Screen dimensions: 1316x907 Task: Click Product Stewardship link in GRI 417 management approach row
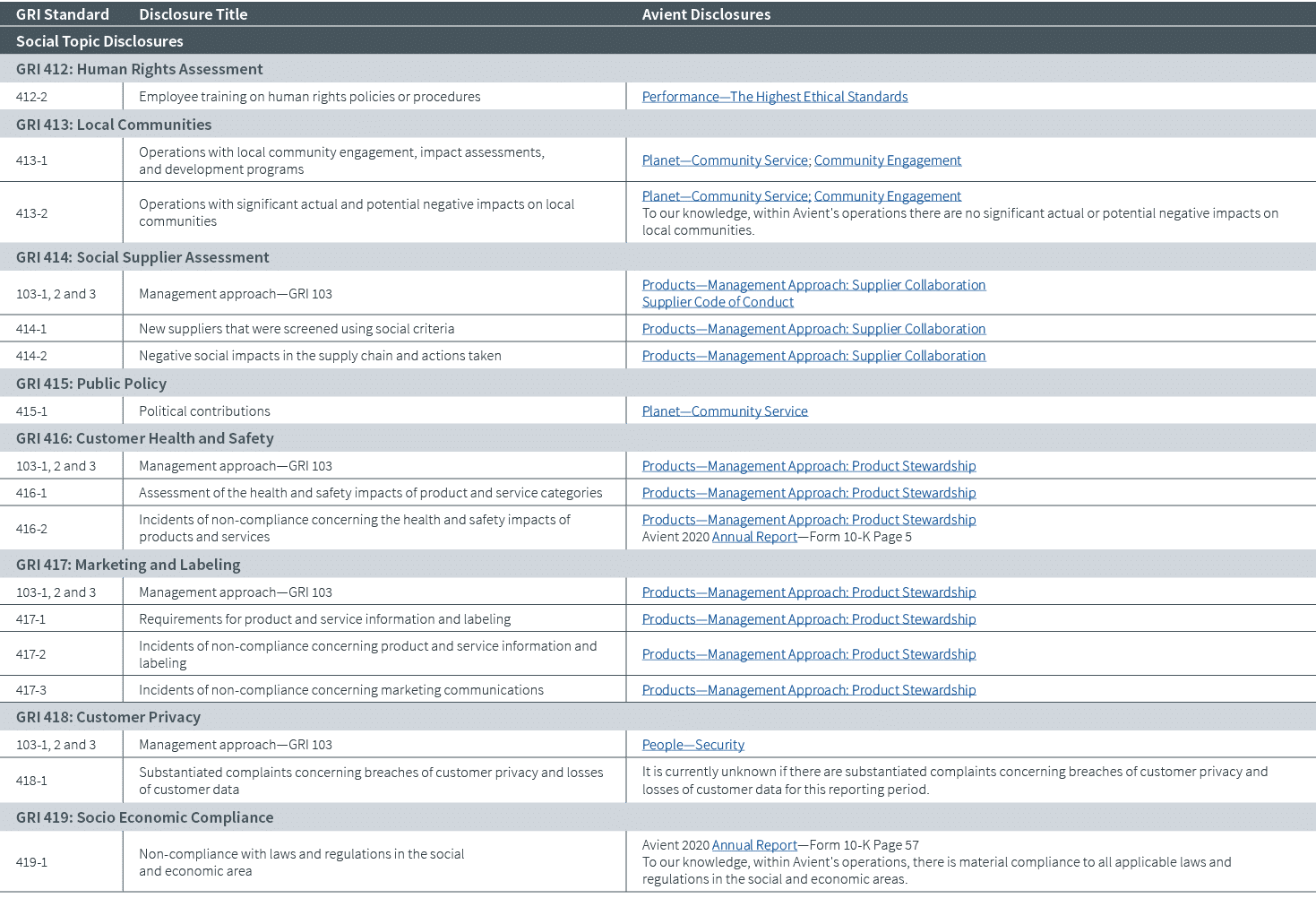point(808,592)
